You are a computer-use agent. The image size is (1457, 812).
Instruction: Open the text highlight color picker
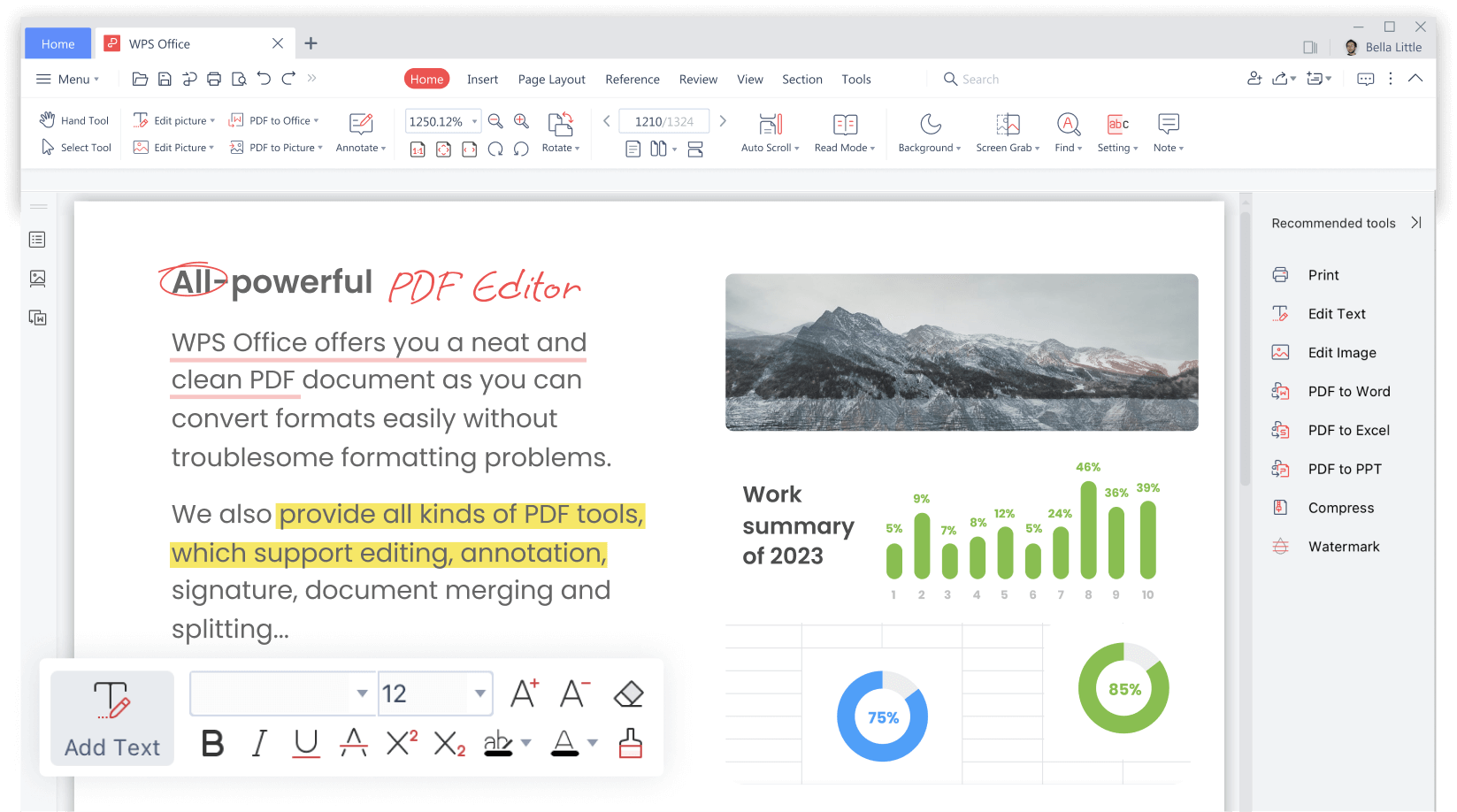(525, 744)
